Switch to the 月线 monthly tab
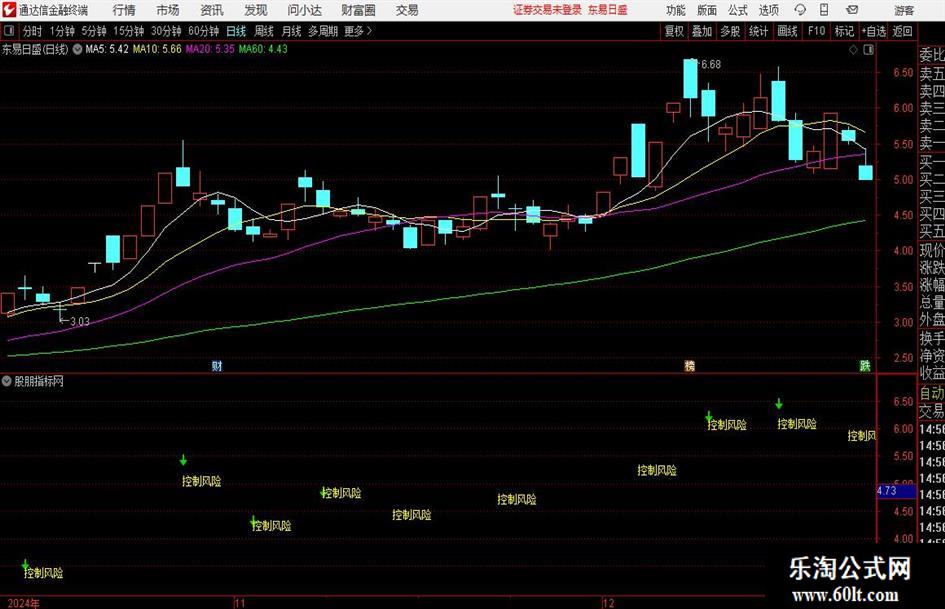Screen dimensions: 945x609 click(291, 31)
